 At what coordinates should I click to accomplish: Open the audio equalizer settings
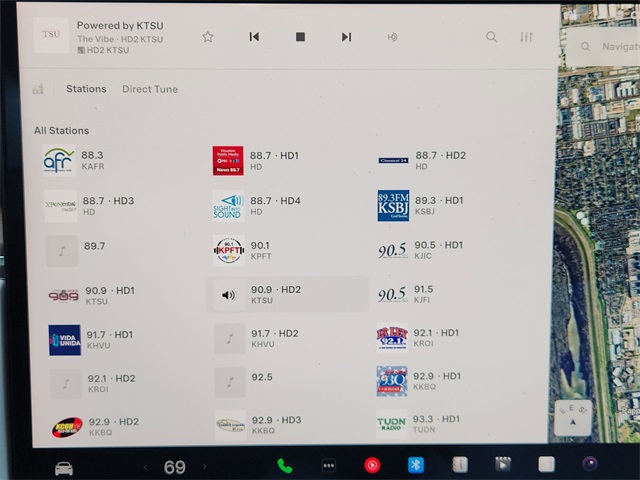pos(526,37)
